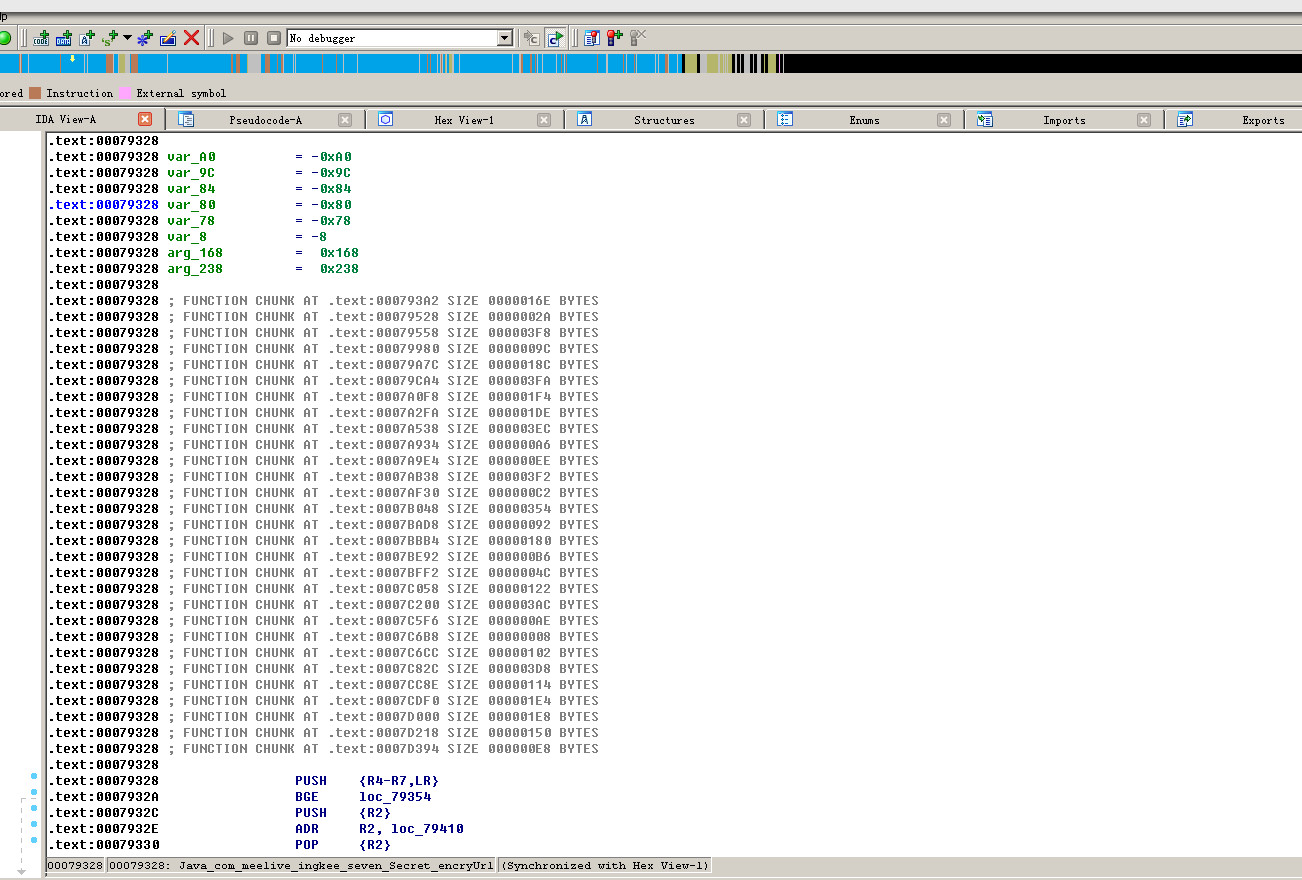Start the debugger process with play button
Viewport: 1302px width, 880px height.
[x=228, y=38]
